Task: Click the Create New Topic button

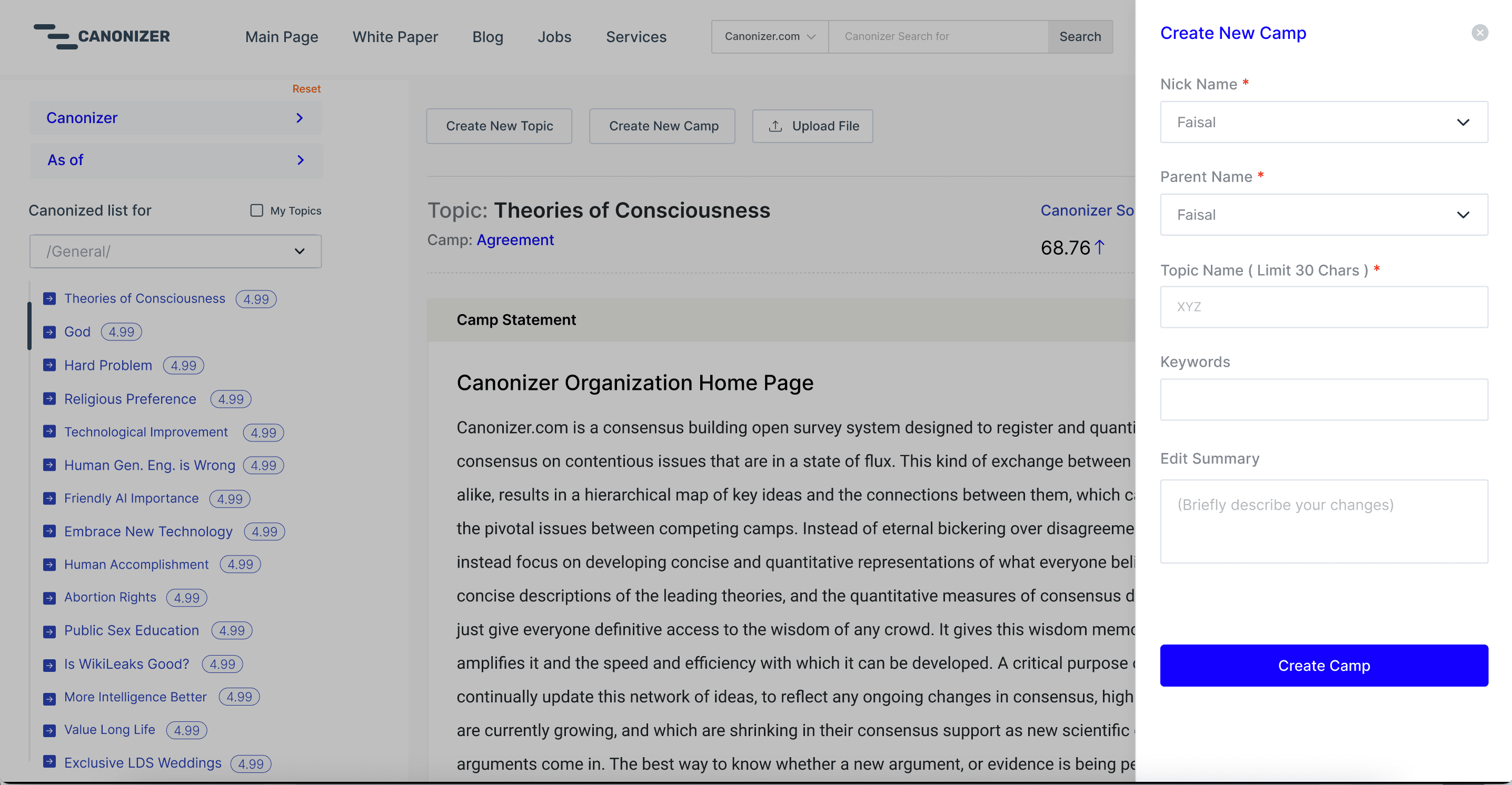Action: click(x=499, y=126)
